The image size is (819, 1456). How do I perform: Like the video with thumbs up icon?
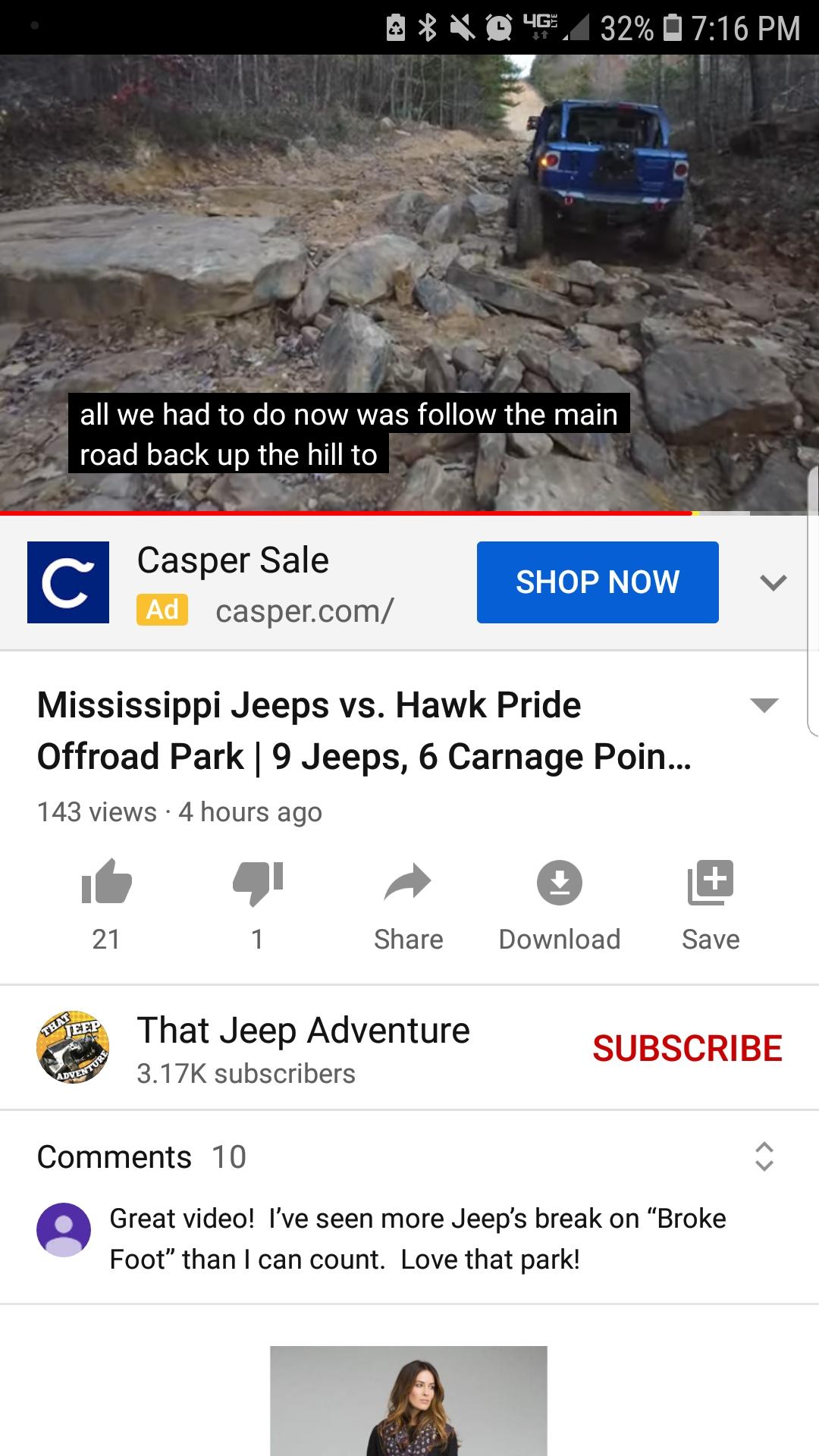[106, 882]
